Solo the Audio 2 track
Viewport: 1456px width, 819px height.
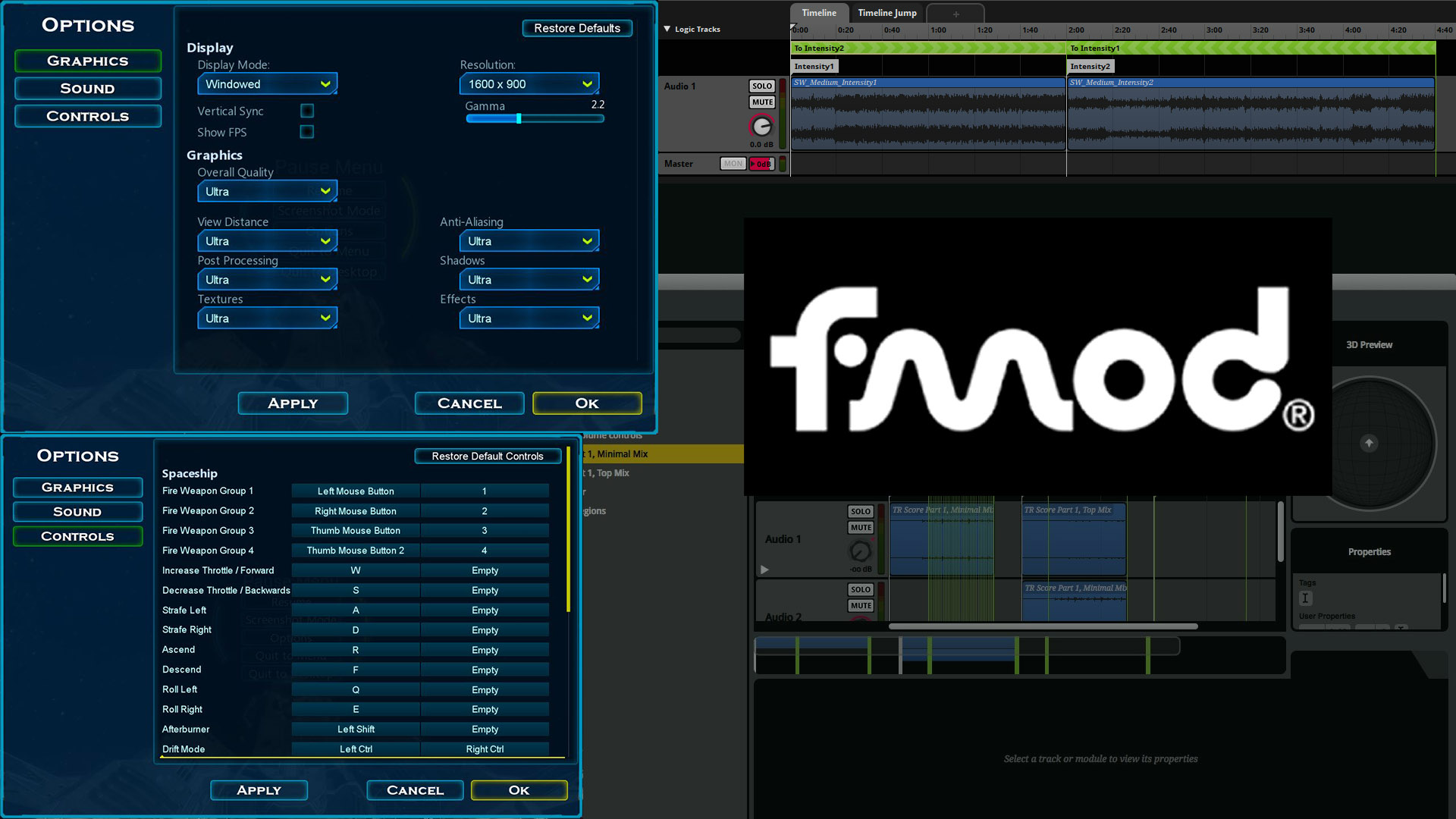(861, 590)
